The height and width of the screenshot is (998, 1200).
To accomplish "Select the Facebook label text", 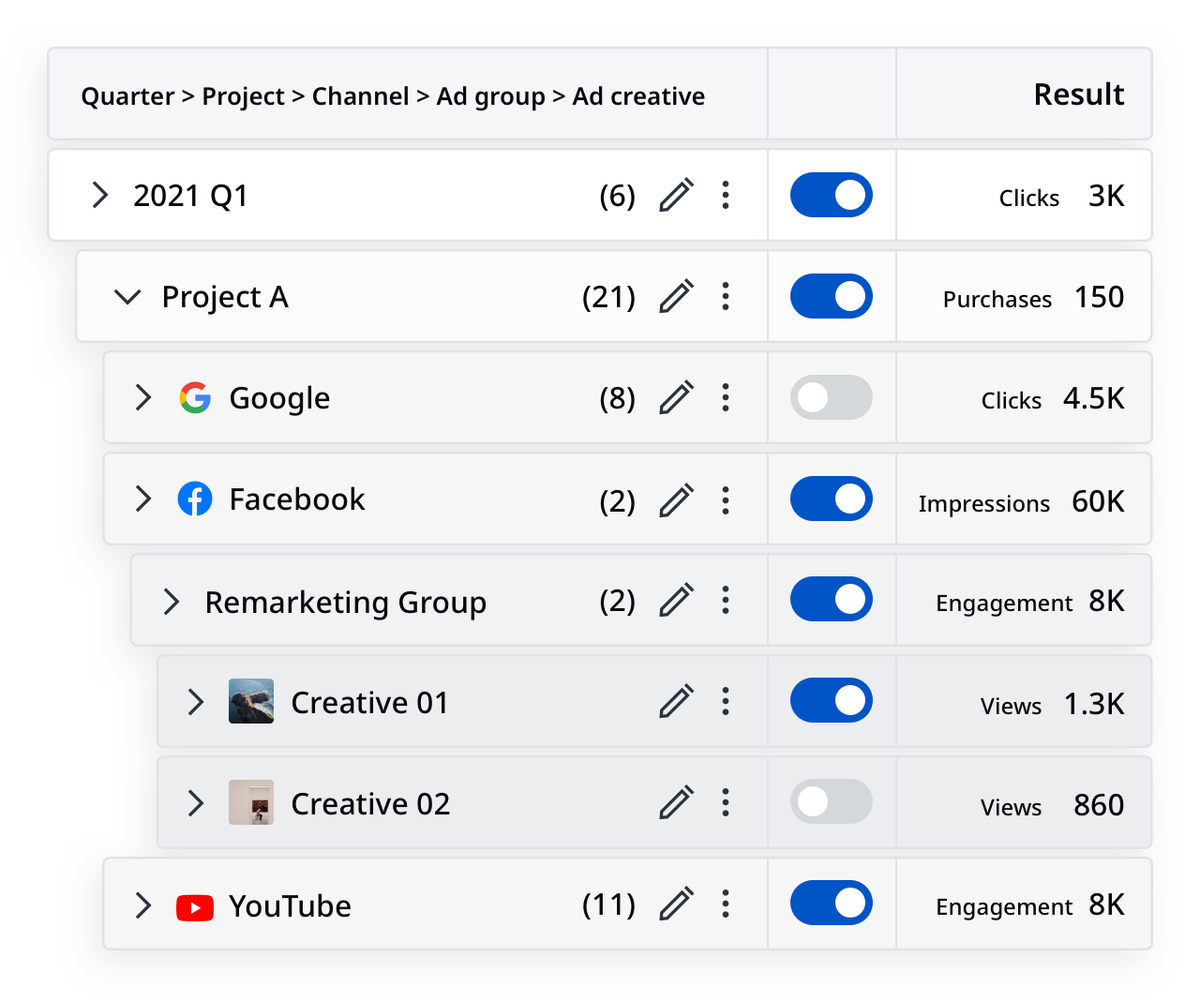I will click(x=297, y=499).
